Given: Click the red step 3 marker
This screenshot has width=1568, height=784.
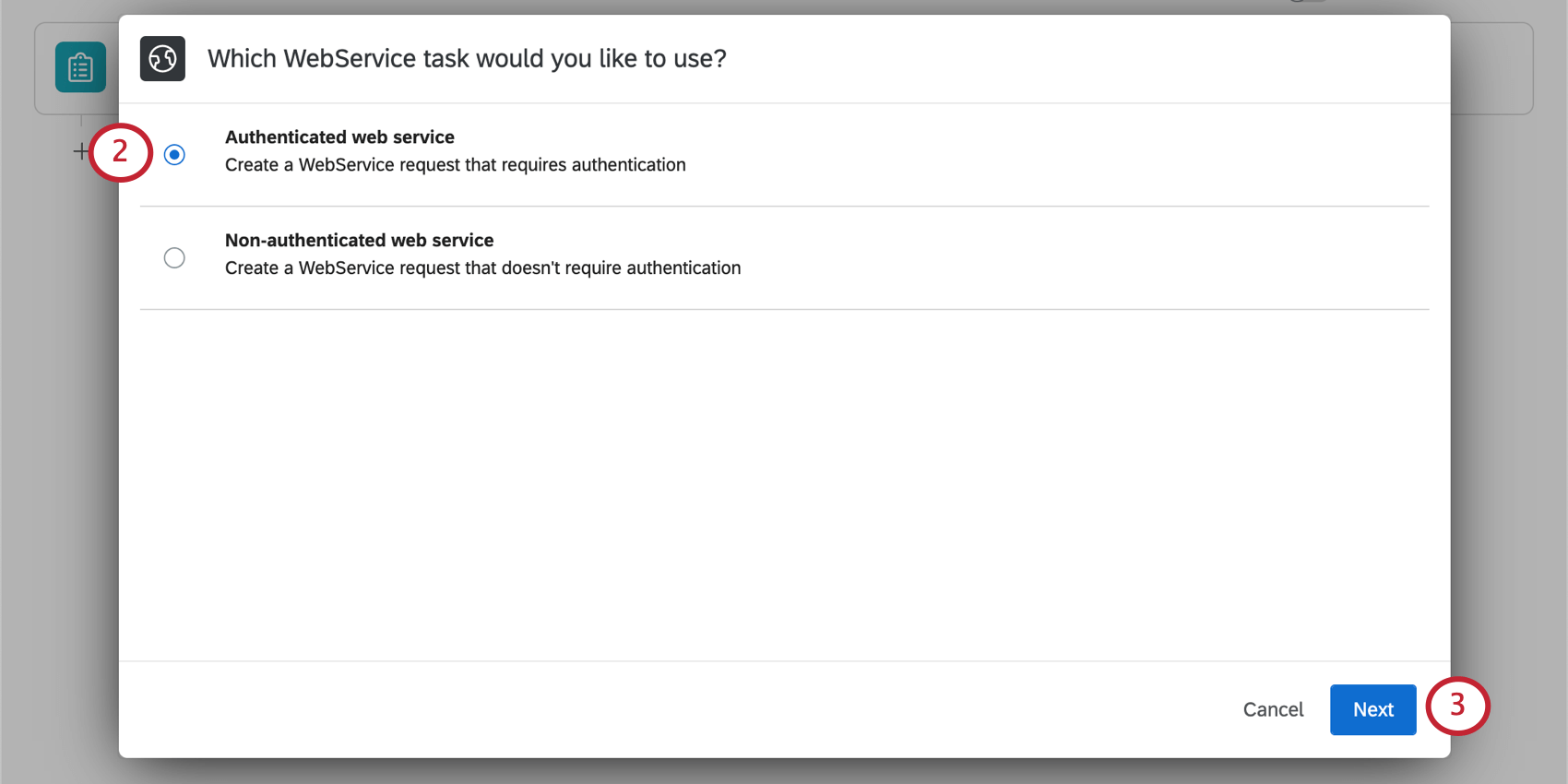Looking at the screenshot, I should tap(1457, 706).
